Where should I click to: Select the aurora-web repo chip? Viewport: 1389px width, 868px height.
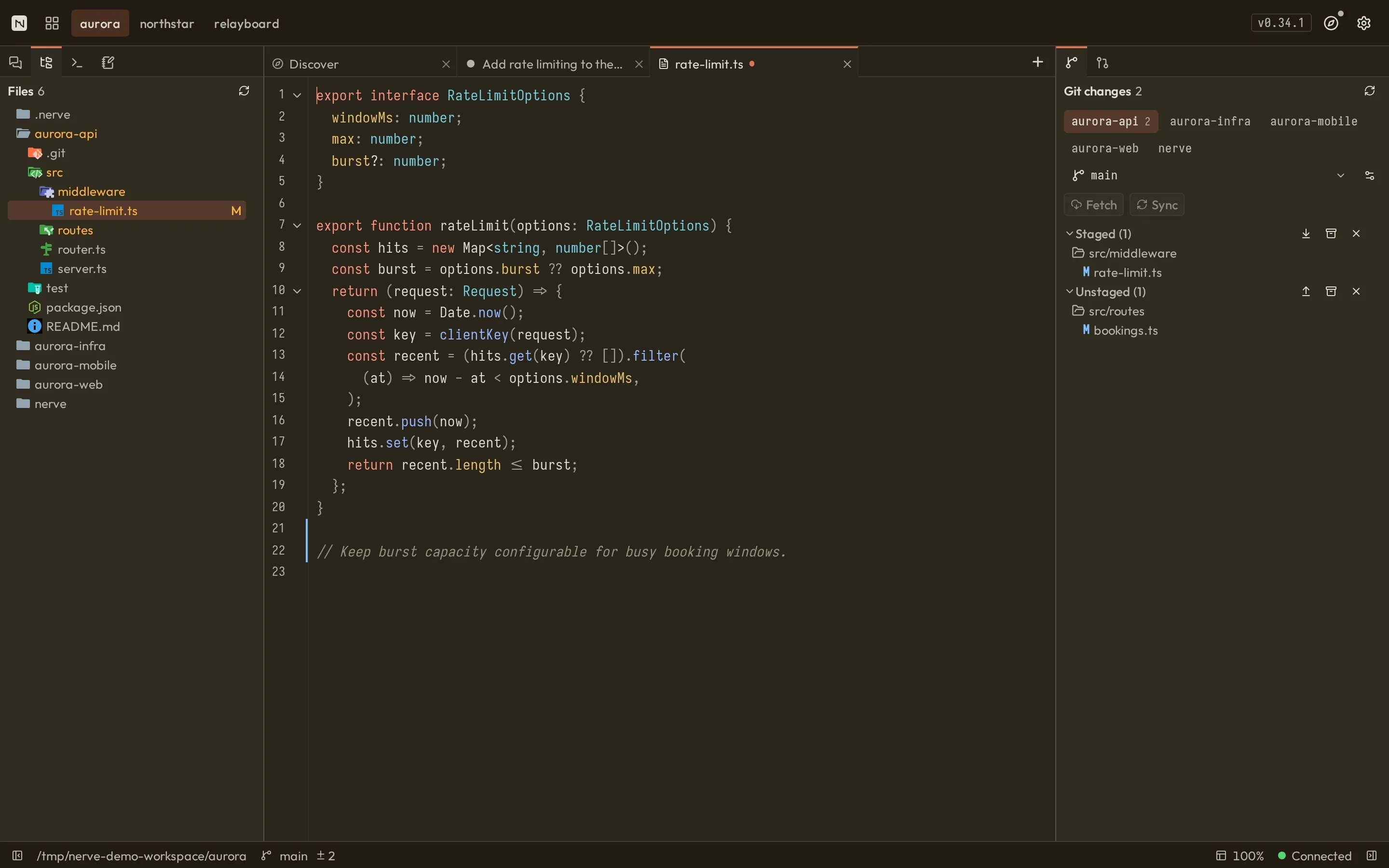(x=1105, y=148)
